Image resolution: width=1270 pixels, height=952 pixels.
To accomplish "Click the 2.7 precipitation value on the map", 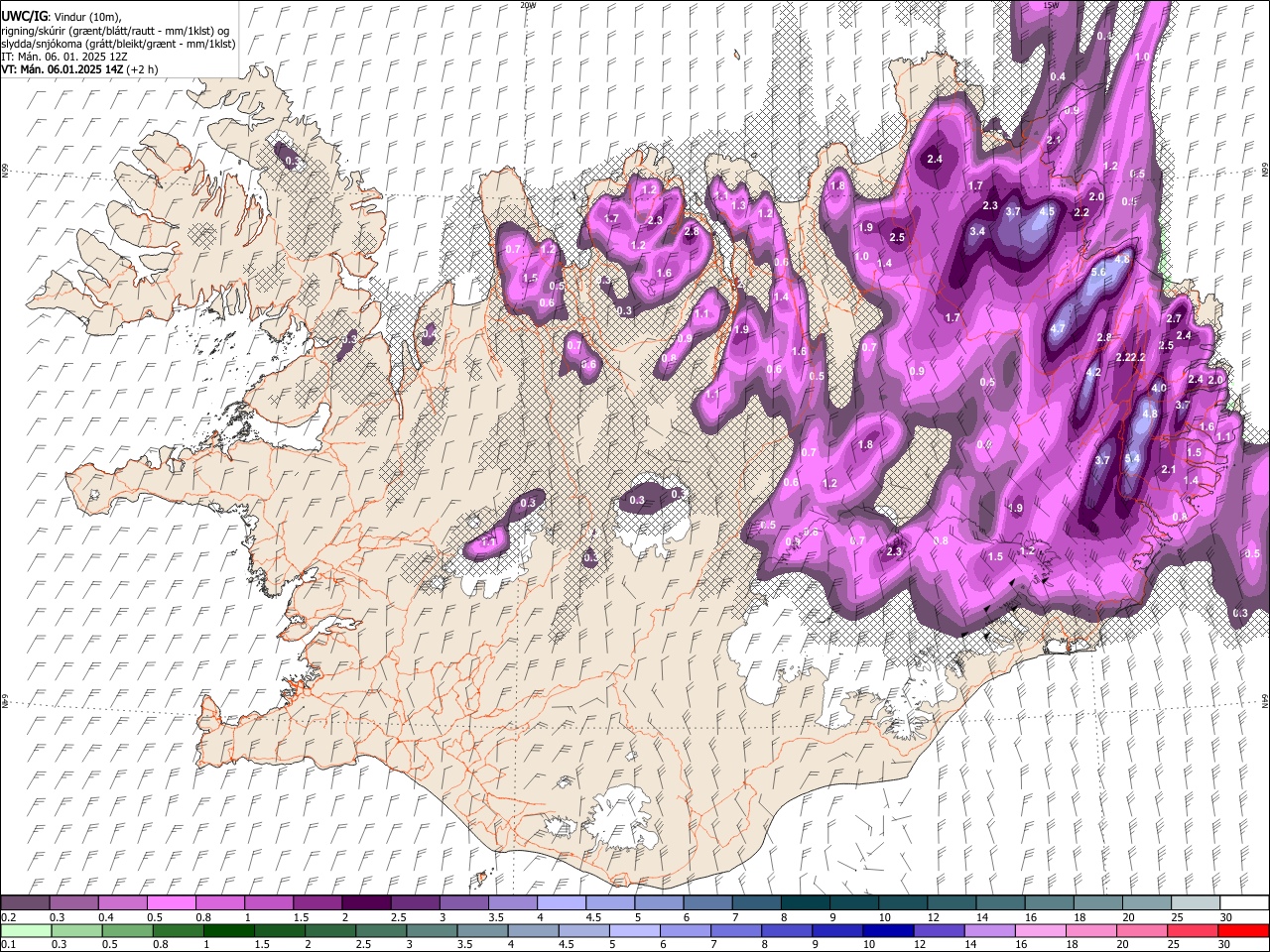I will coord(1174,318).
